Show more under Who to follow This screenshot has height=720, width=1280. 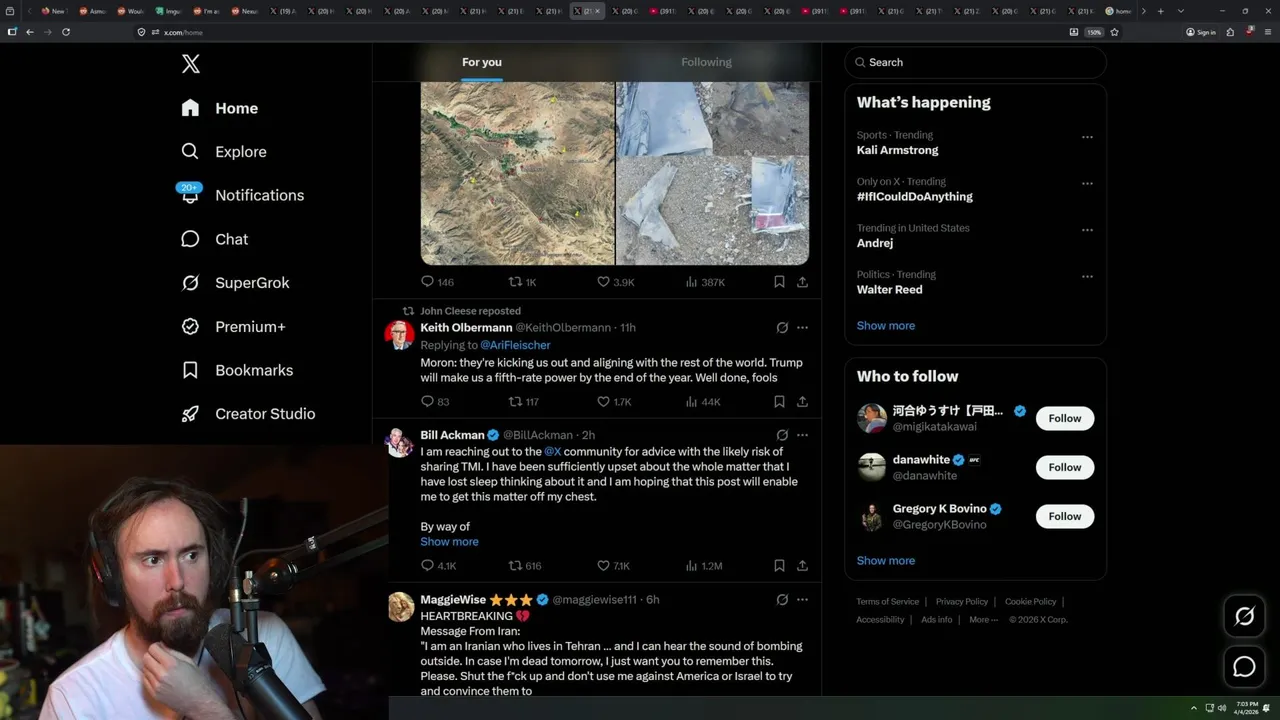point(885,560)
